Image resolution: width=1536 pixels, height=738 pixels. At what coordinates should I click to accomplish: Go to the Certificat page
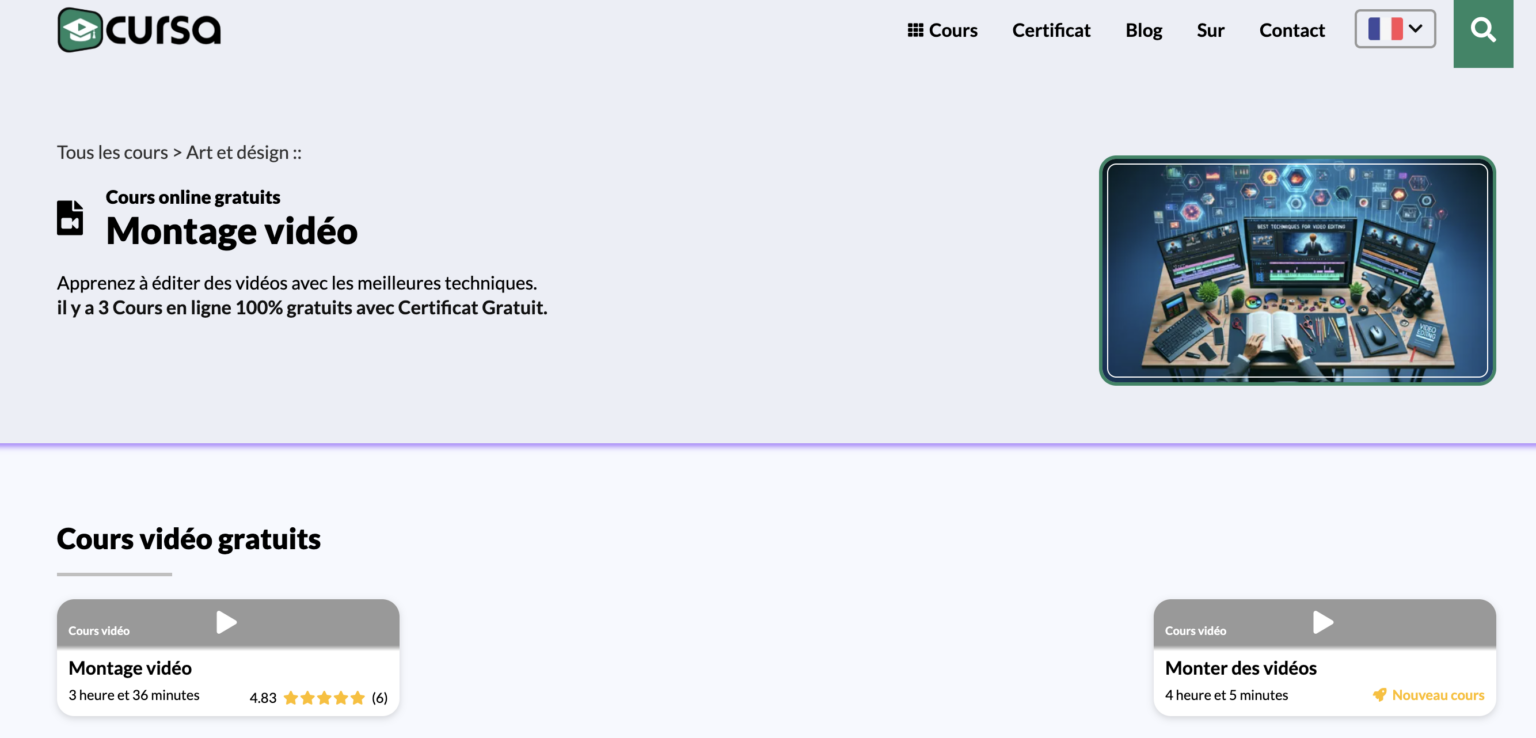coord(1051,30)
